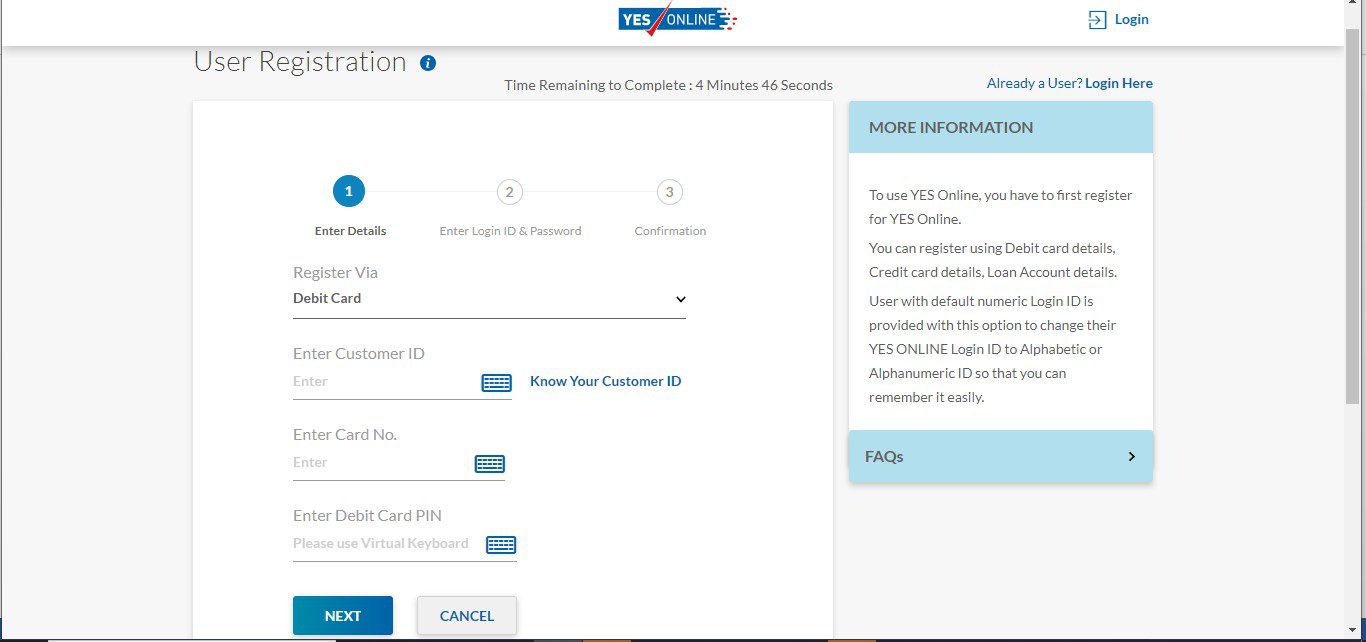The width and height of the screenshot is (1366, 642).
Task: Click the Login arrow icon in header
Action: coord(1097,20)
